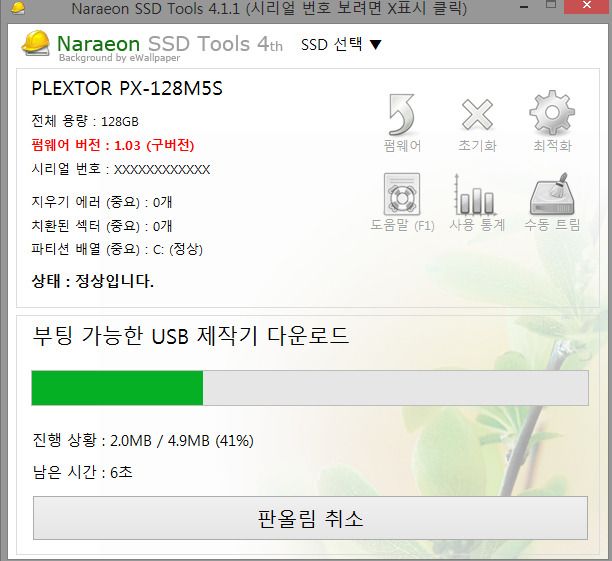
Task: Cancel download with 판올림 취소 button
Action: click(x=310, y=518)
